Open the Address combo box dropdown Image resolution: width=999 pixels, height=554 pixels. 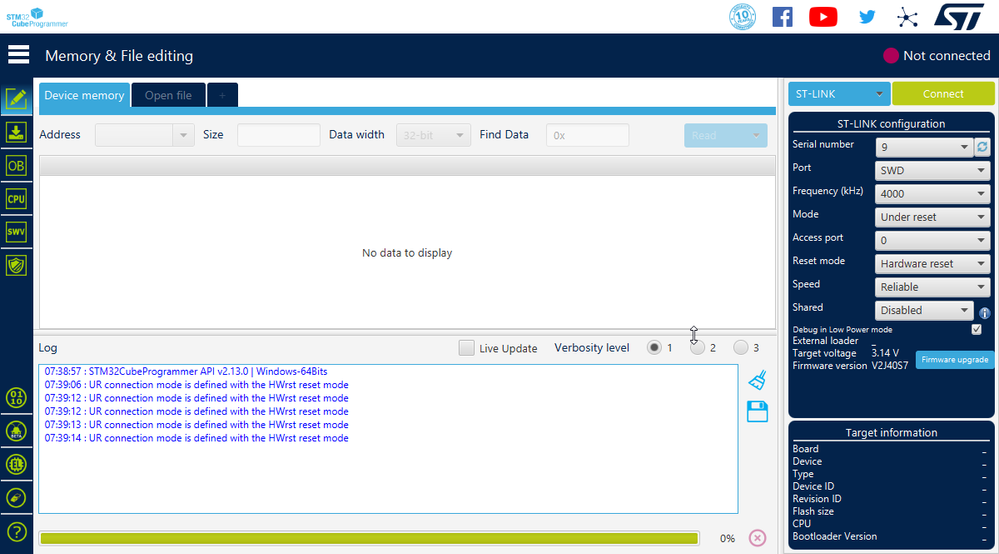tap(183, 135)
